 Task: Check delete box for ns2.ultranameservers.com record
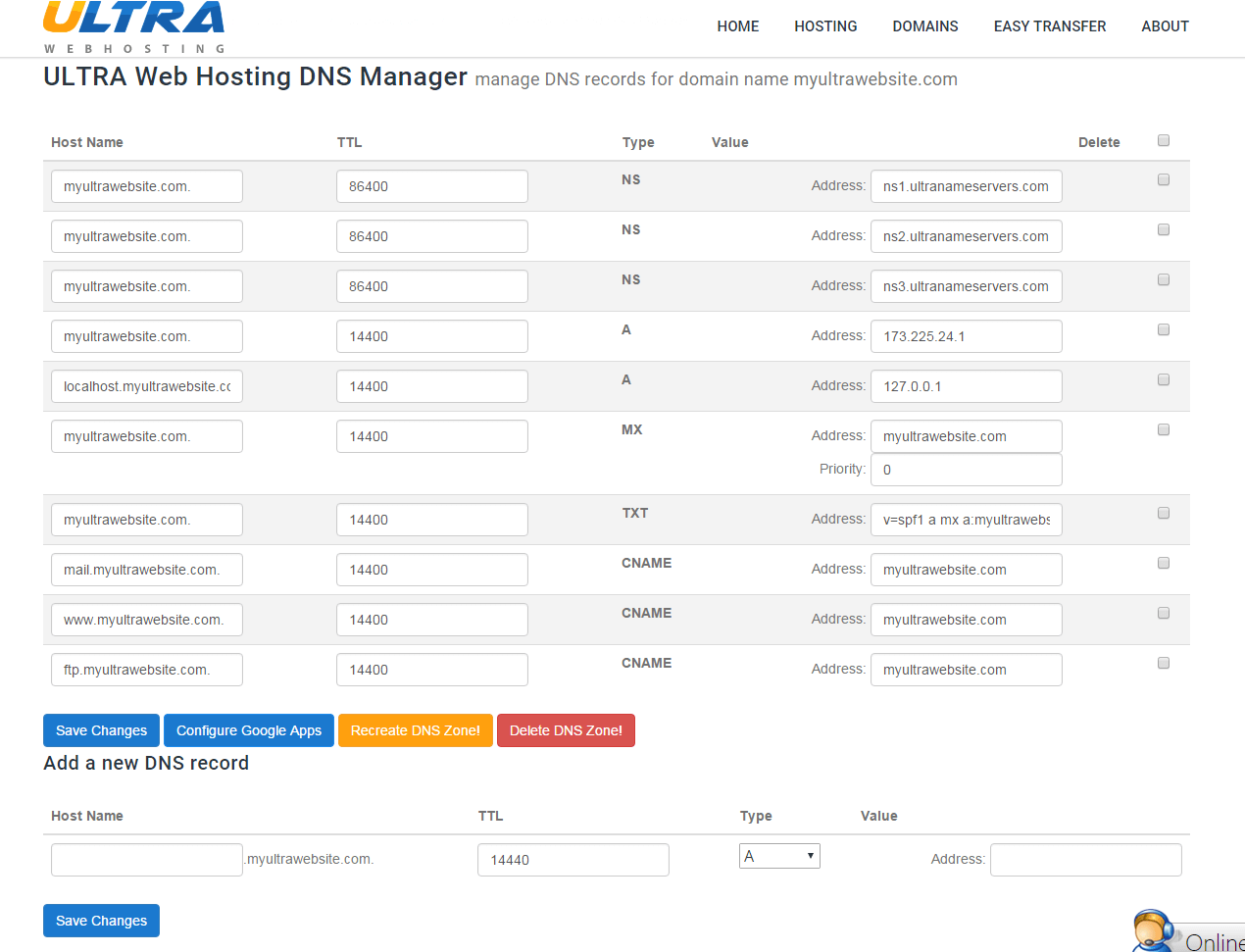(1164, 229)
